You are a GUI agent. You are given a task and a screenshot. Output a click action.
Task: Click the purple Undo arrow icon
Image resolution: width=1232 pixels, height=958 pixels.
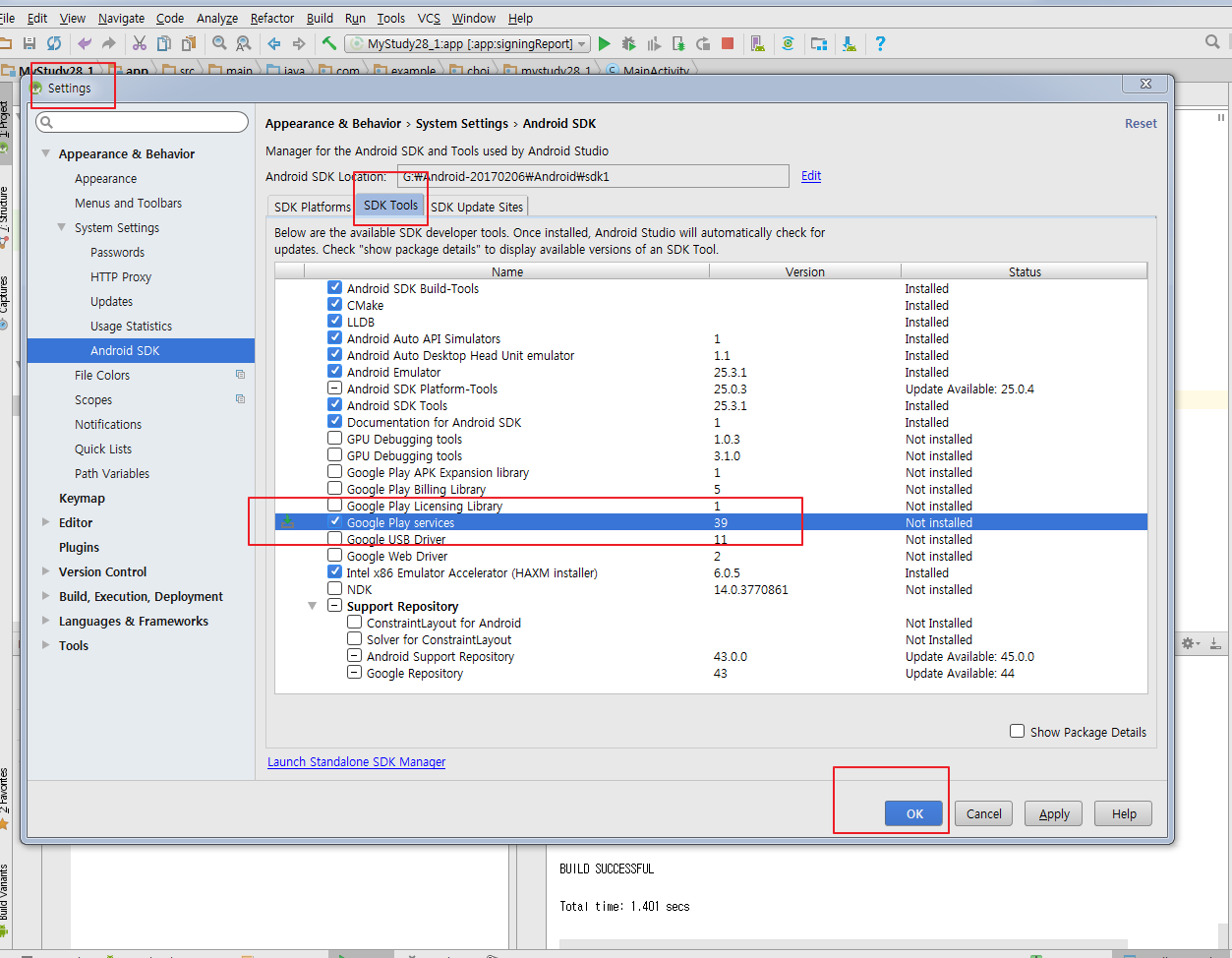(85, 43)
